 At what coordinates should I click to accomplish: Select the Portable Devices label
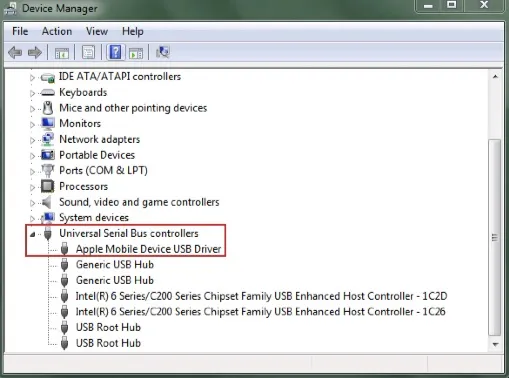97,155
